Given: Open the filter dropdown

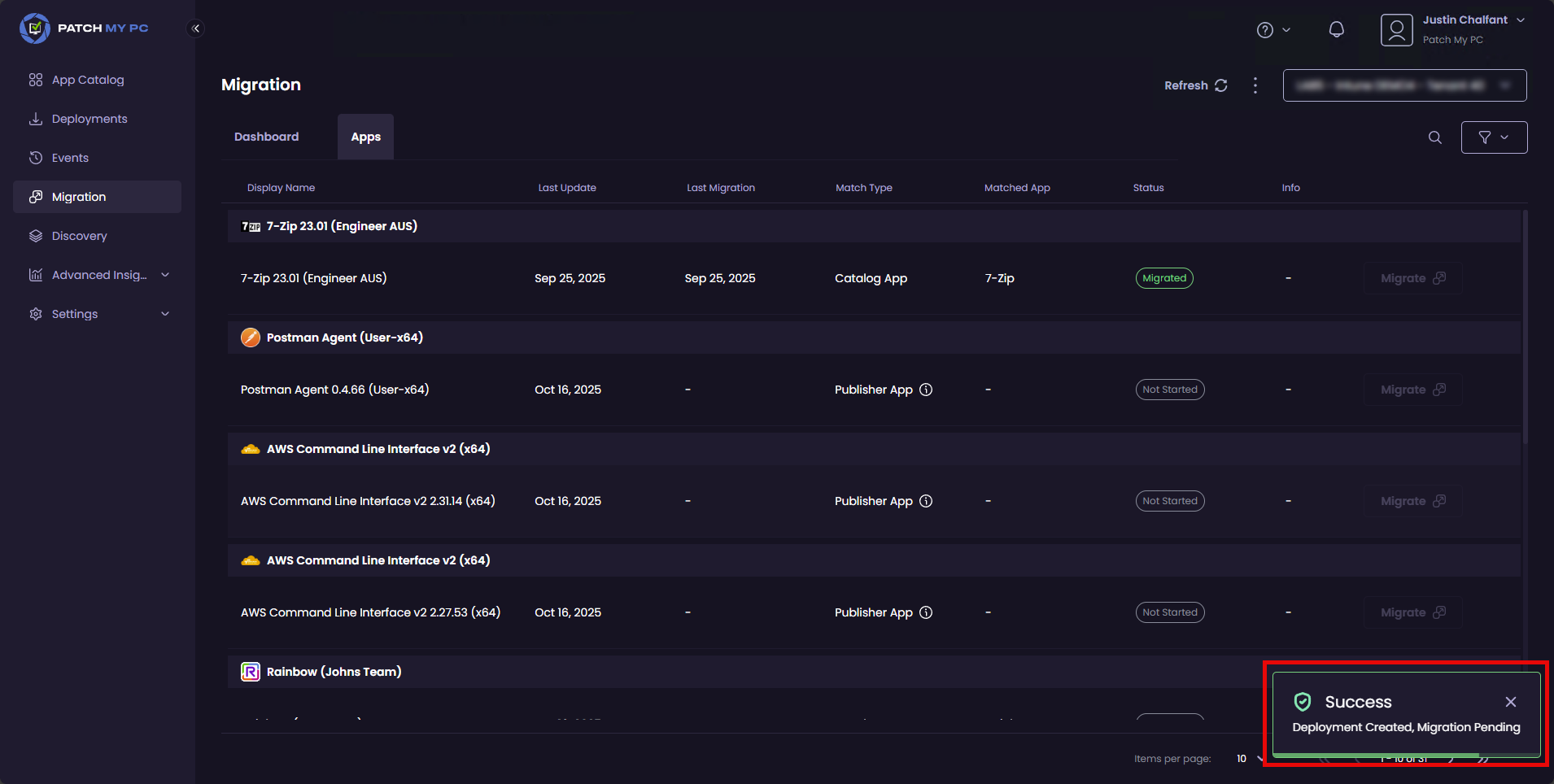Looking at the screenshot, I should click(x=1494, y=137).
